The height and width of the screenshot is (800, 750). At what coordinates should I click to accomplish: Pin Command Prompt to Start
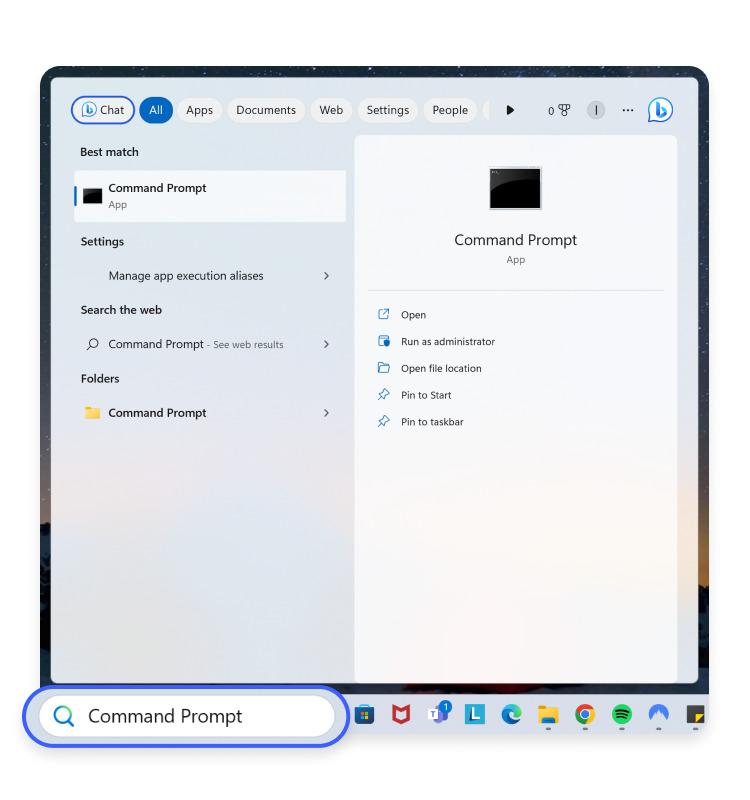(426, 395)
